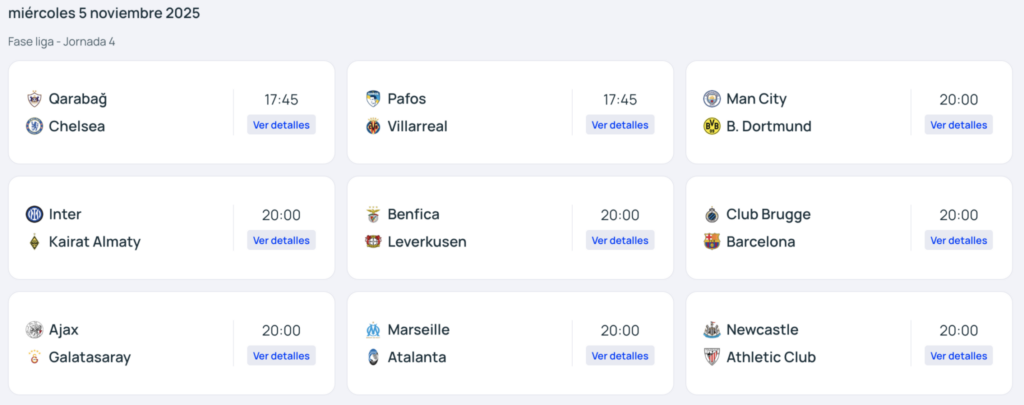Click the Galatasaray club crest
This screenshot has height=405, width=1024.
pyautogui.click(x=34, y=357)
